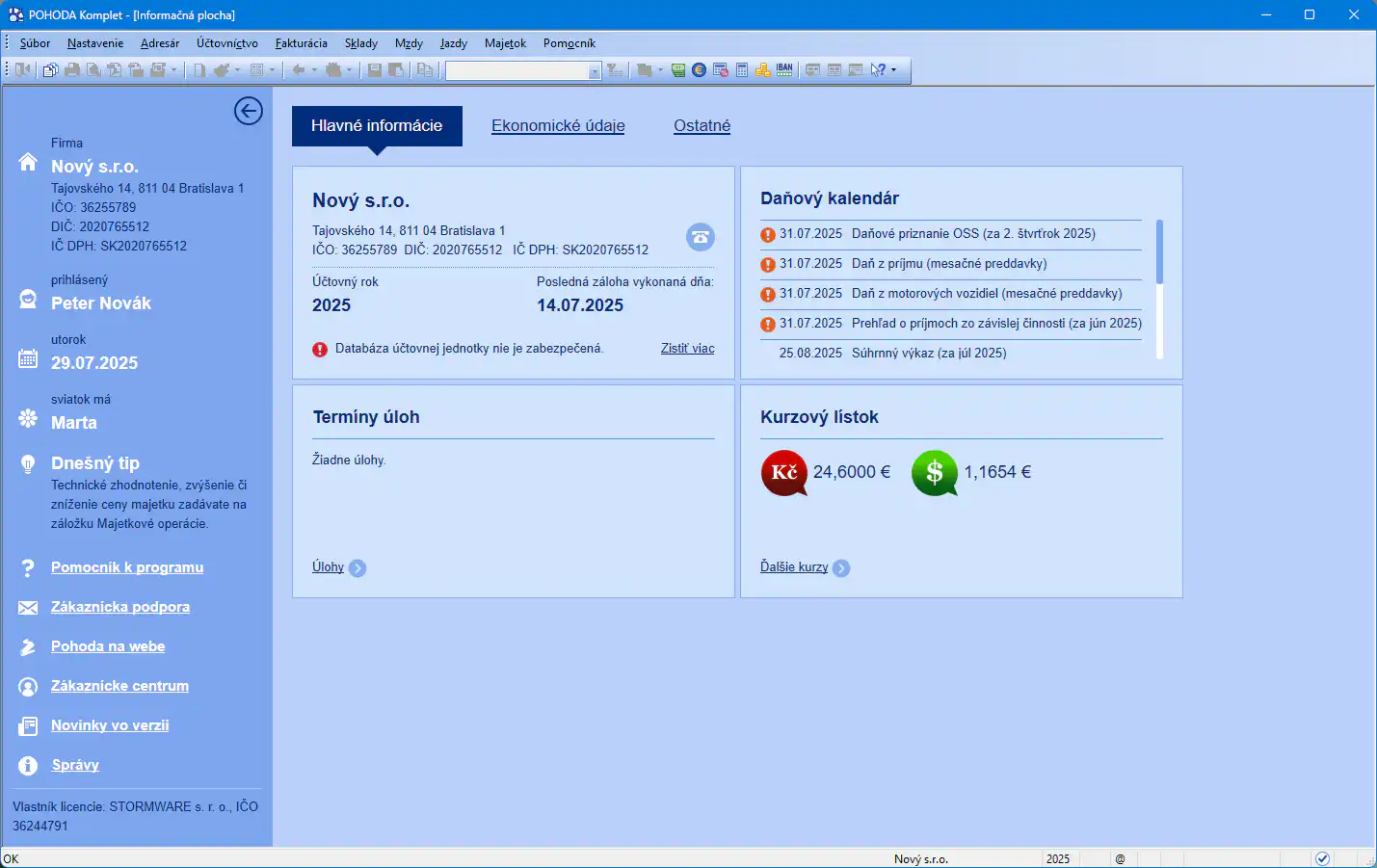Click the telephone icon in company panel
Screen dimensions: 1377x868
700,237
